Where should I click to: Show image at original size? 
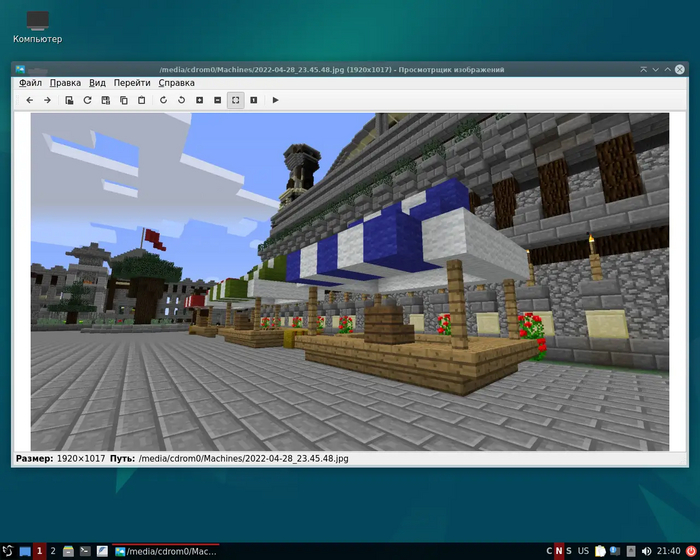254,100
